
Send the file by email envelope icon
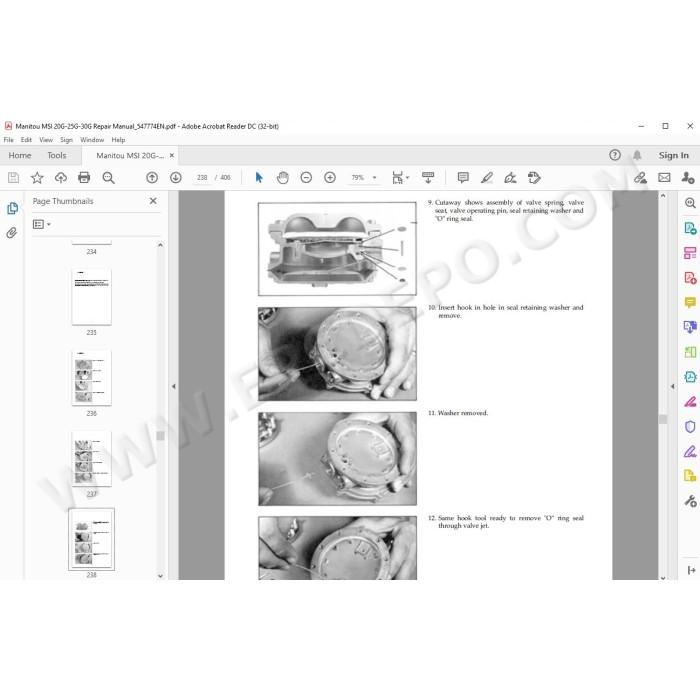[664, 178]
